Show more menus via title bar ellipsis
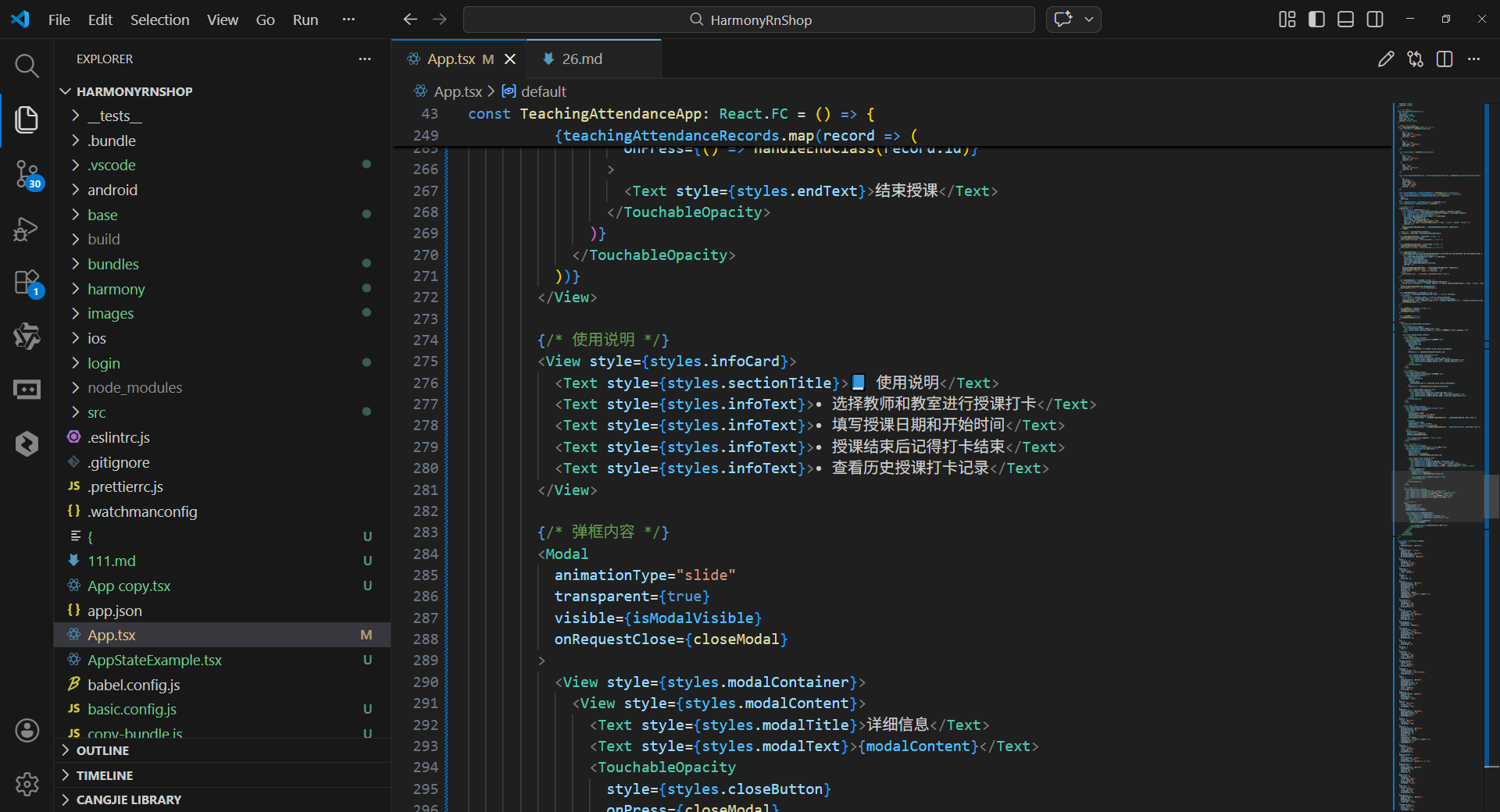 [x=348, y=20]
